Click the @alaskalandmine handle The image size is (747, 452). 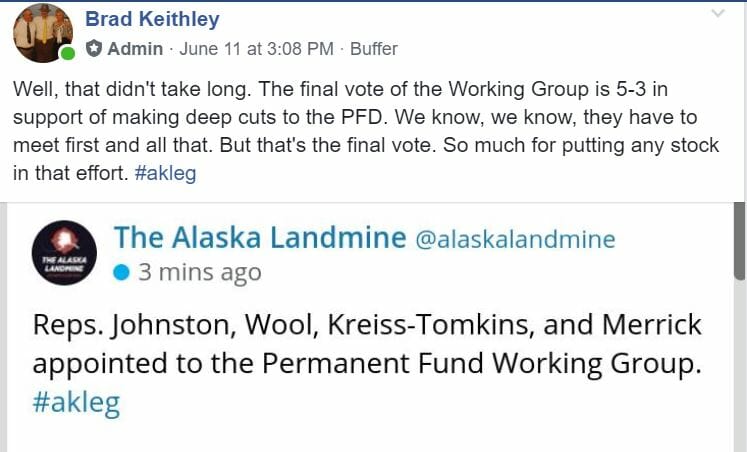[x=515, y=239]
